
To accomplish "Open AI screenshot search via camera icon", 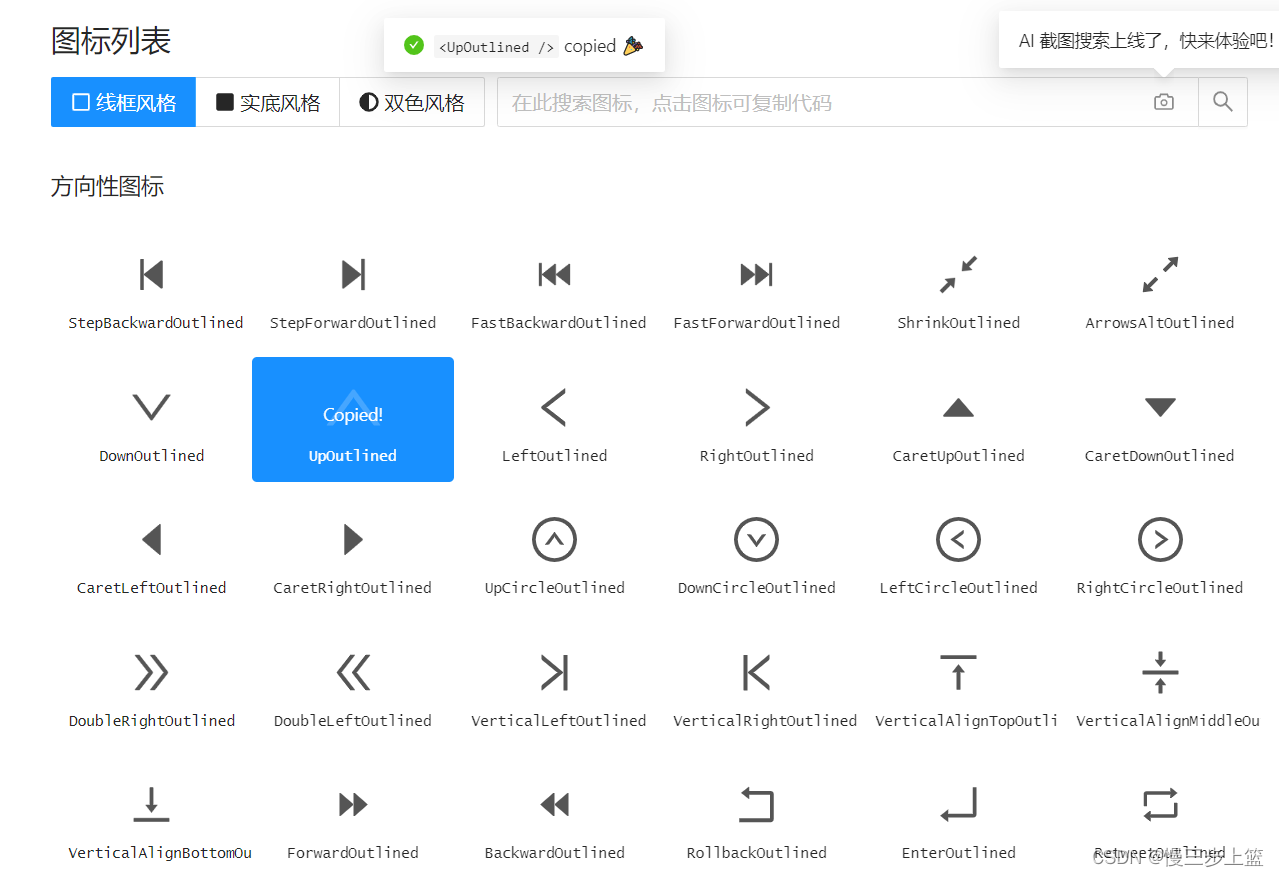I will pyautogui.click(x=1164, y=102).
